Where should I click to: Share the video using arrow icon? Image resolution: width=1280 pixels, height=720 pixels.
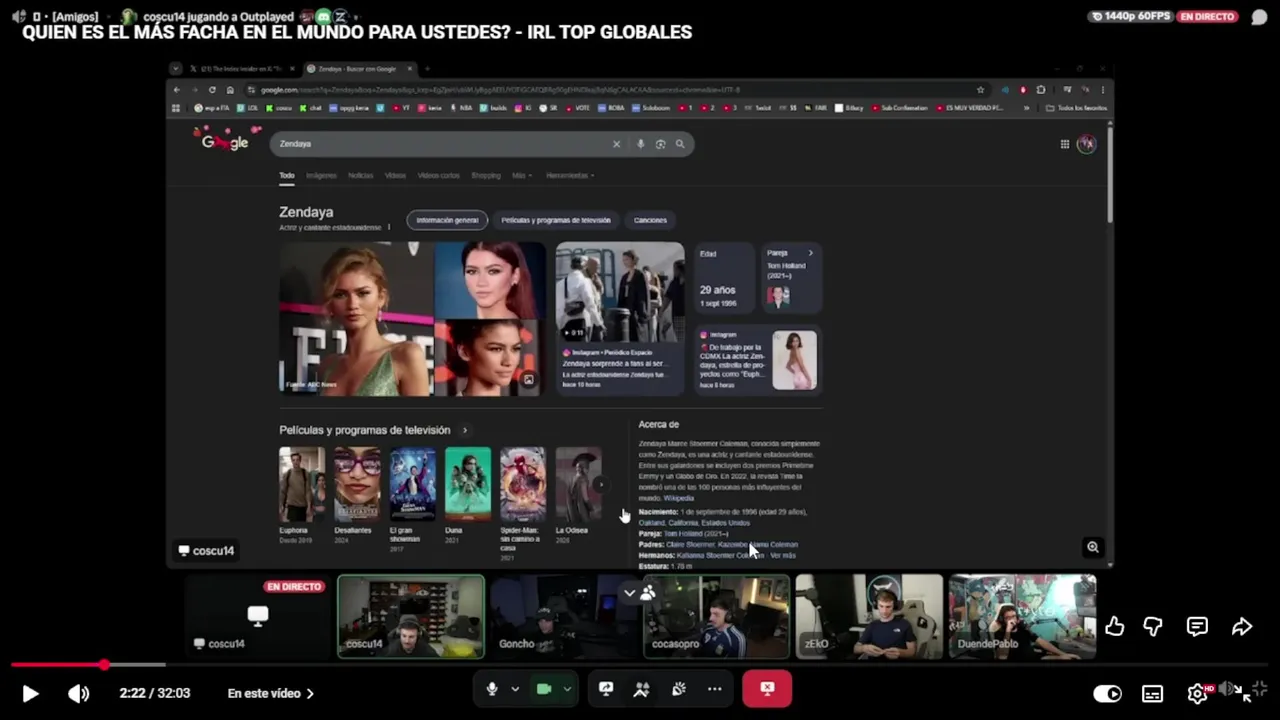[1242, 626]
